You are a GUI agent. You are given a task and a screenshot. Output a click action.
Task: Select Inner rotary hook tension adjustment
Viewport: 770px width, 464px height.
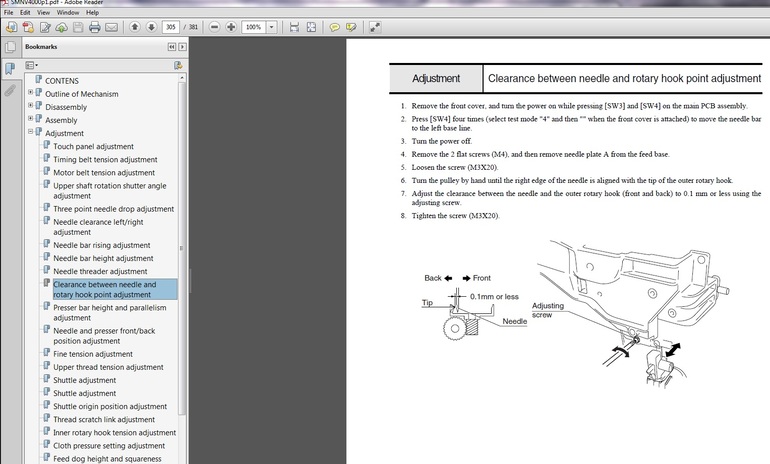coord(114,433)
